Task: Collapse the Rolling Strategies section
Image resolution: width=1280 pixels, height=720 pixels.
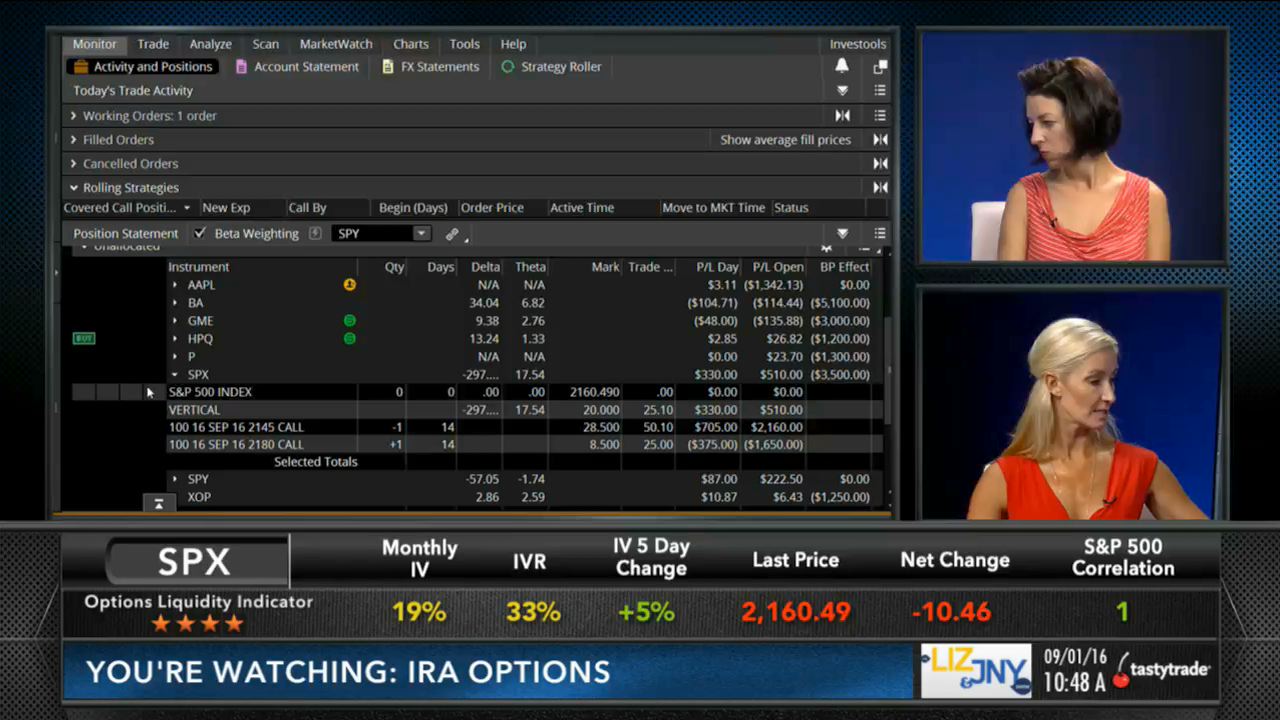Action: tap(73, 188)
